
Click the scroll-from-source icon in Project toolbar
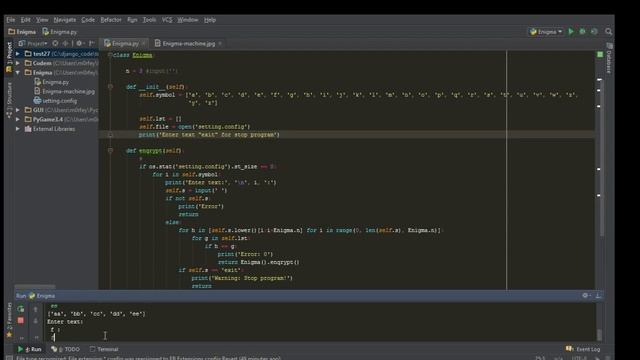tap(56, 43)
